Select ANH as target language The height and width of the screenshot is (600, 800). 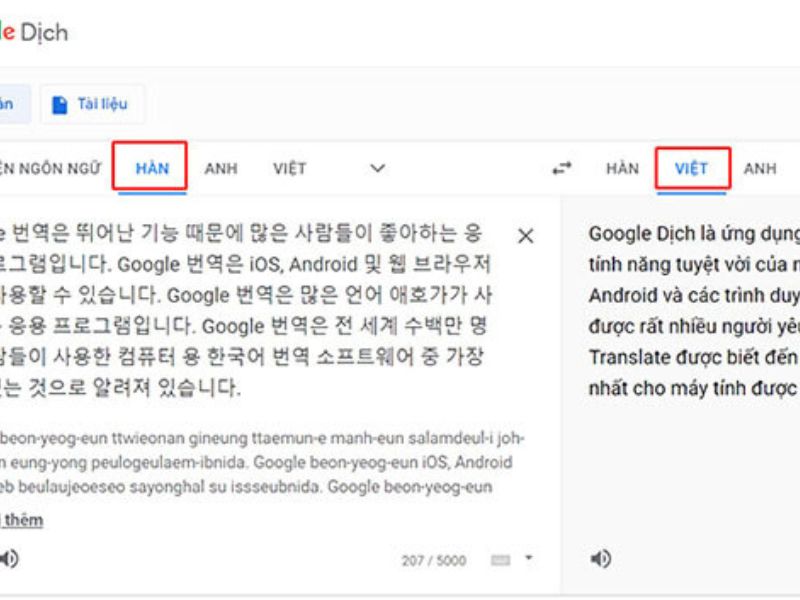coord(760,168)
